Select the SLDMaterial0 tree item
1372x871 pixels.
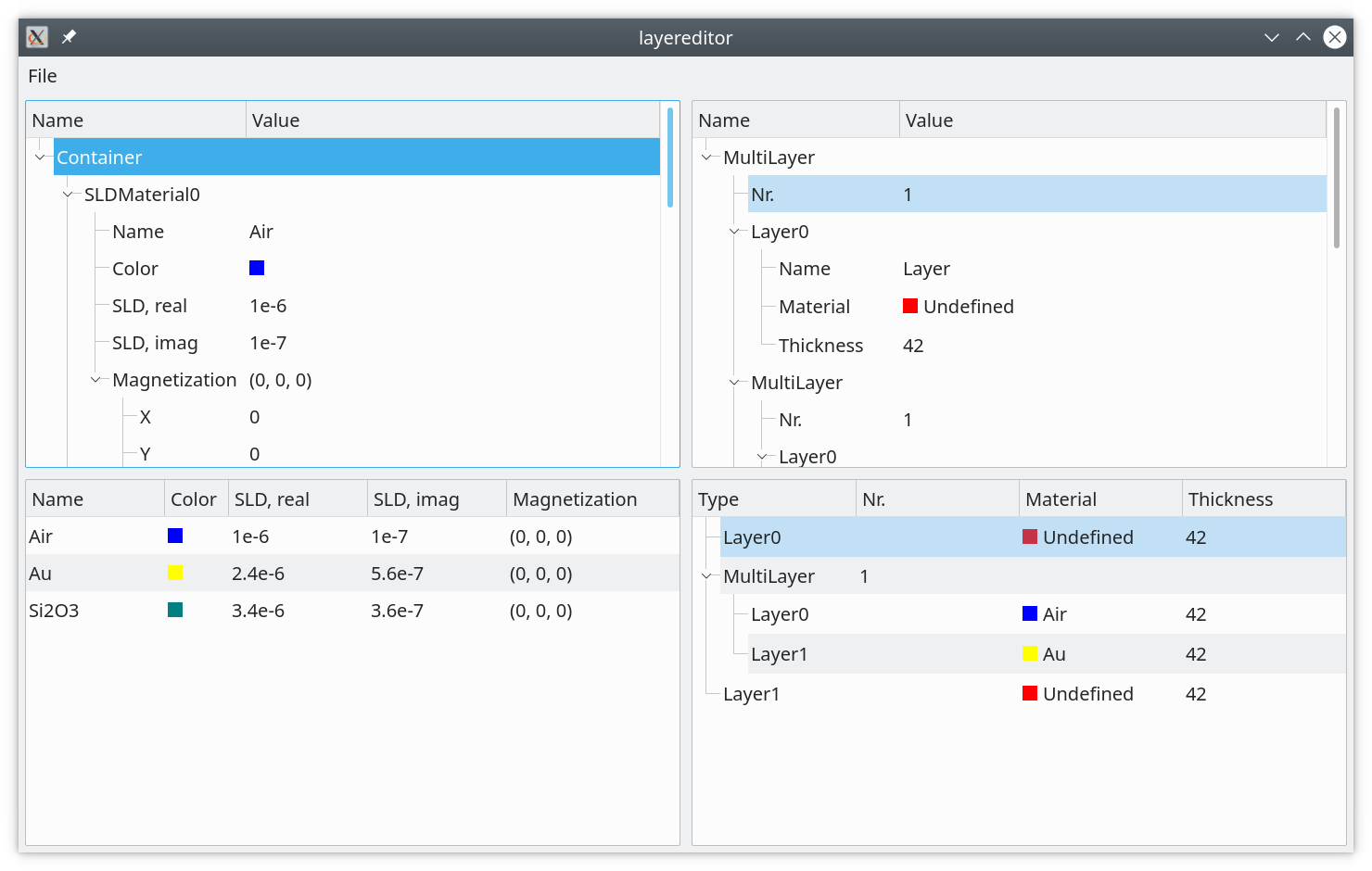click(x=142, y=195)
